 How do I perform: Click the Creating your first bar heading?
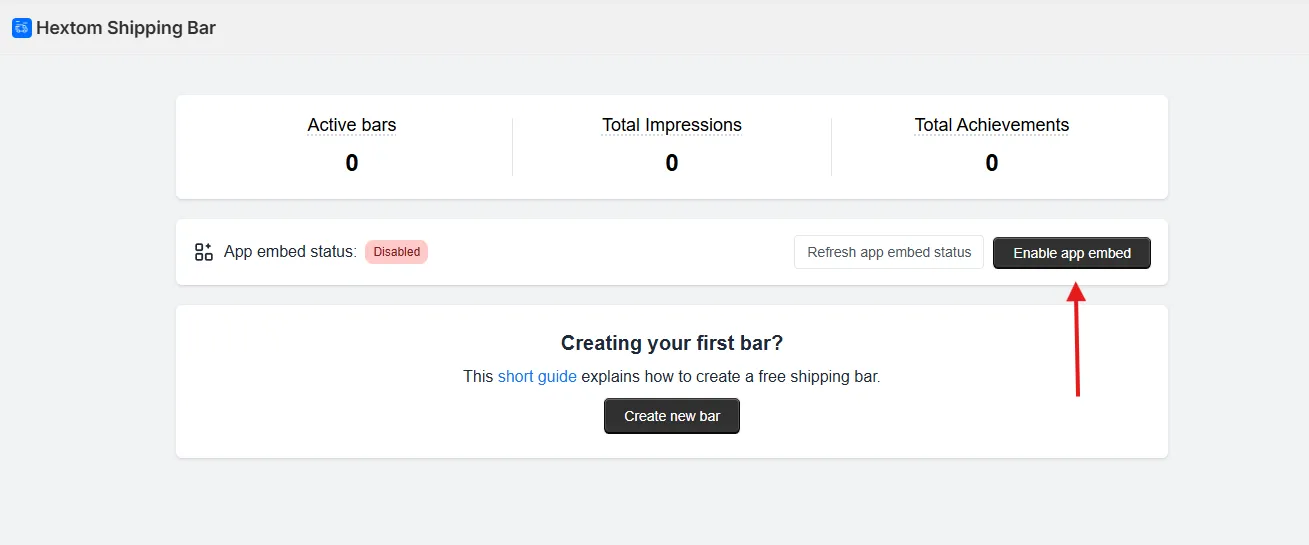point(672,343)
